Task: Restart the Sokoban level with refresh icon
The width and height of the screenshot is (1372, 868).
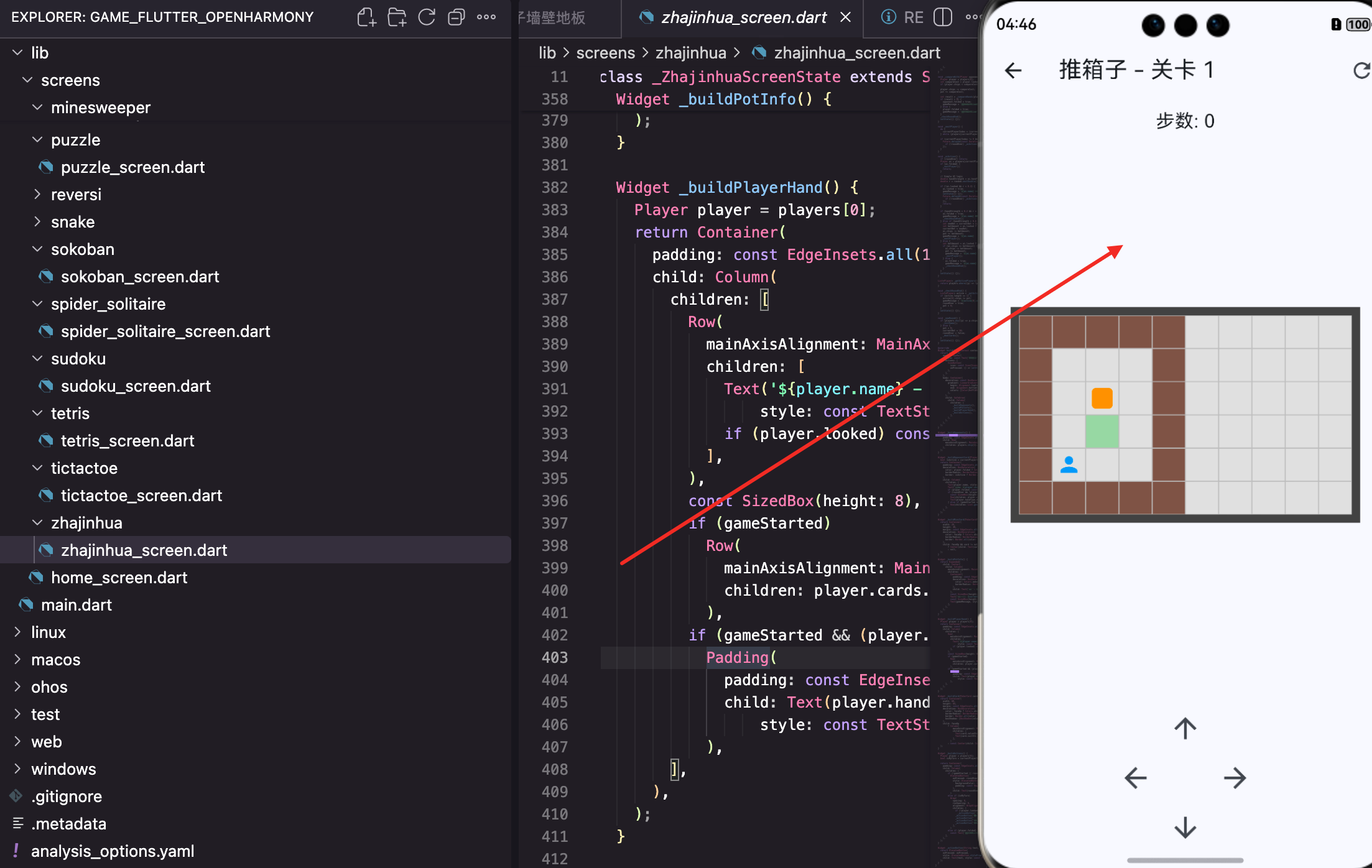Action: tap(1362, 70)
